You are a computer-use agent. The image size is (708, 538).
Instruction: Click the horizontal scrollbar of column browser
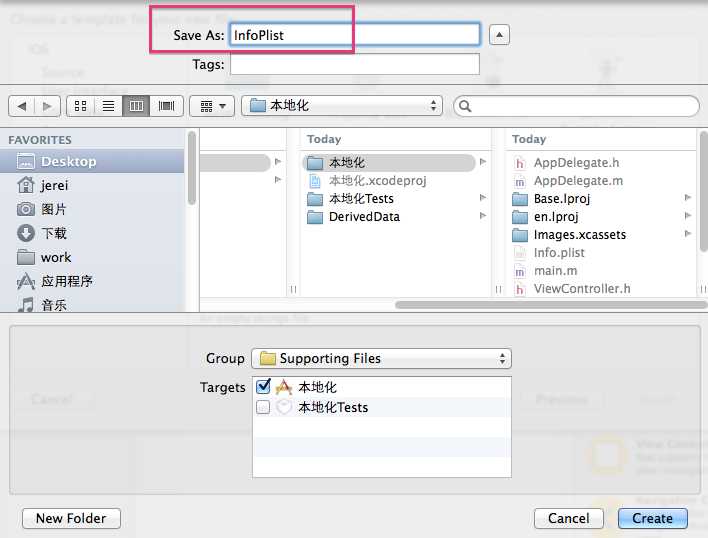pyautogui.click(x=551, y=305)
